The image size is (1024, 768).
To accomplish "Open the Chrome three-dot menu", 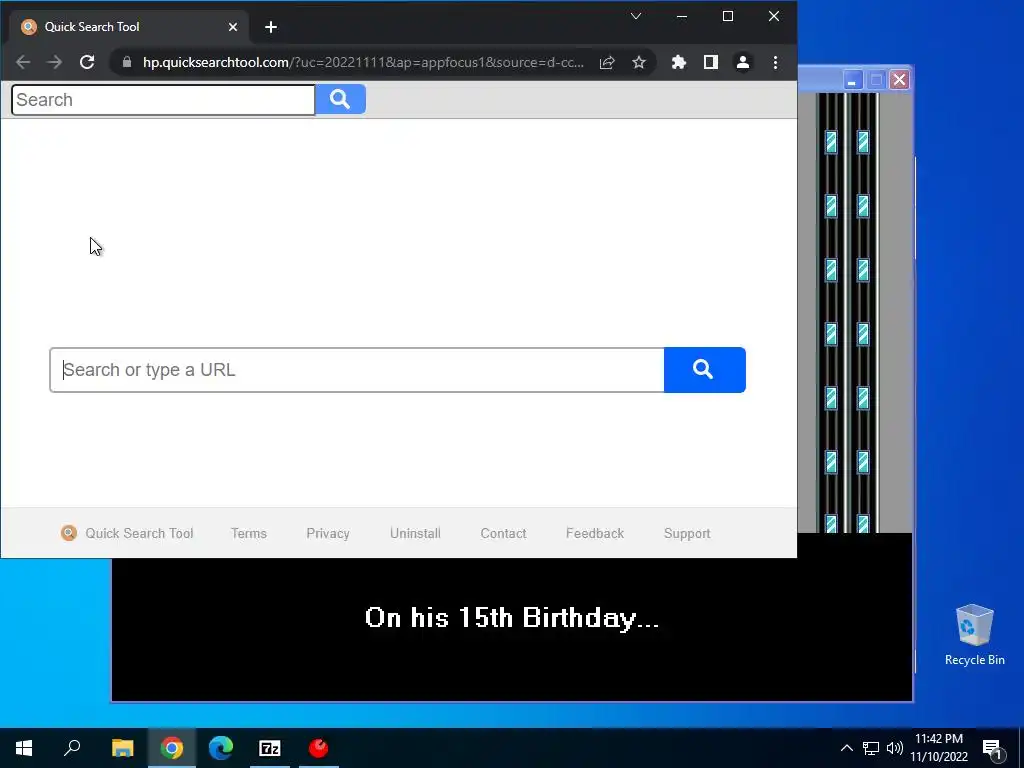I will (775, 62).
